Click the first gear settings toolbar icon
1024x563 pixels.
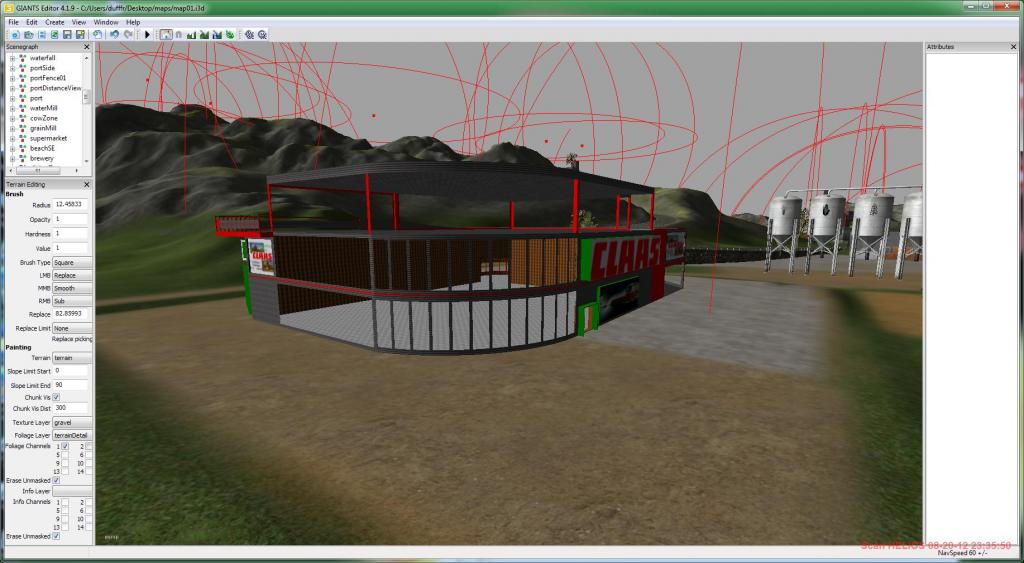pos(249,35)
